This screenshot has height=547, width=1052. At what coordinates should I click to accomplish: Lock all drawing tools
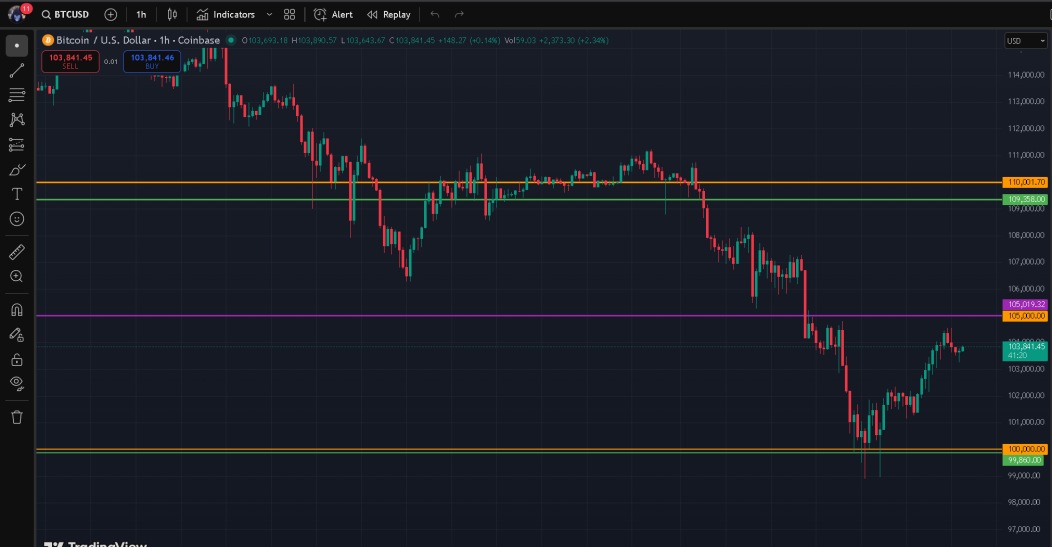coord(17,359)
